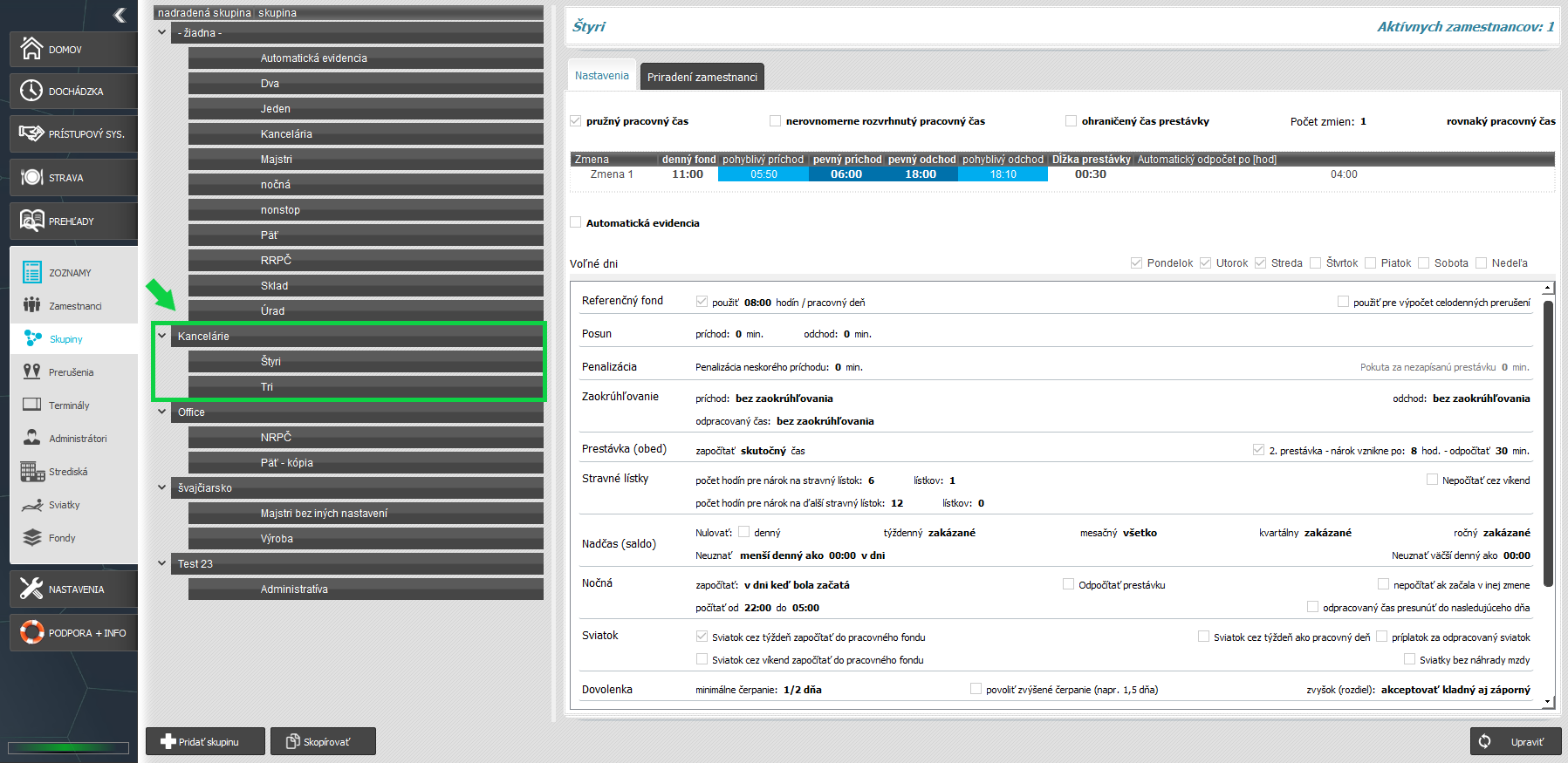Open the Terminály monitor icon

[x=32, y=405]
